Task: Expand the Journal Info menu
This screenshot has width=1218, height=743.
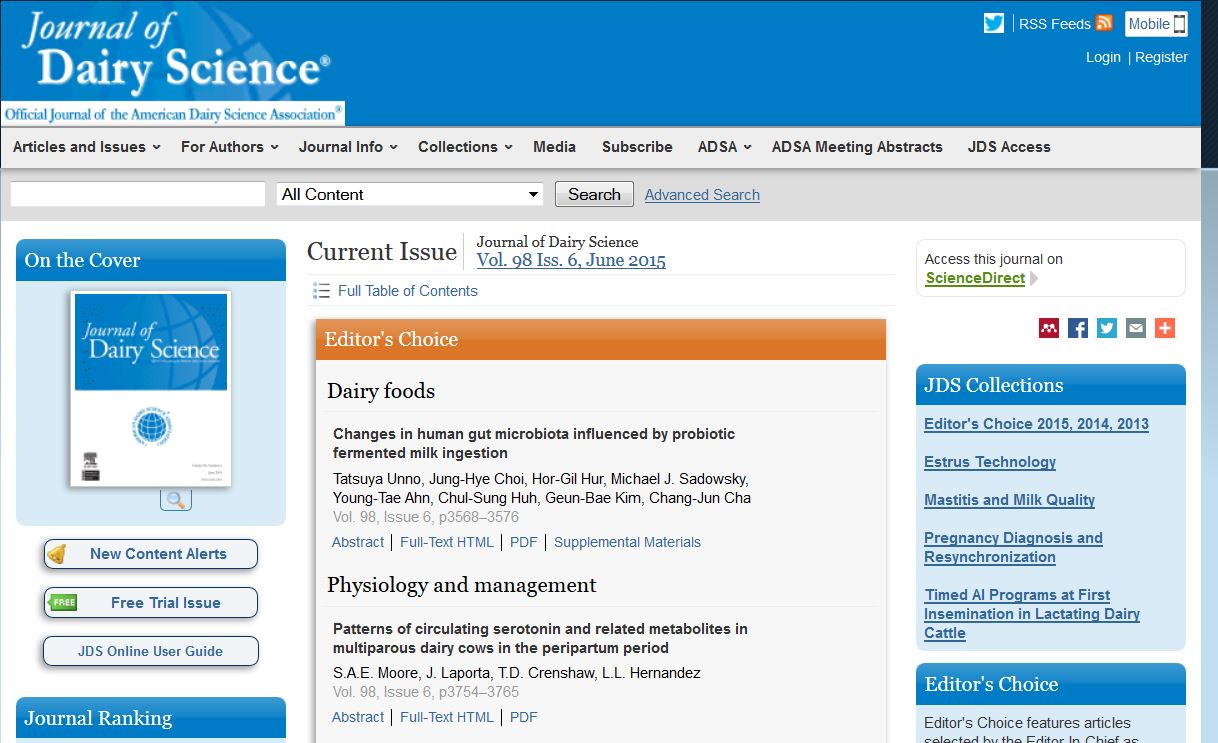Action: [348, 147]
